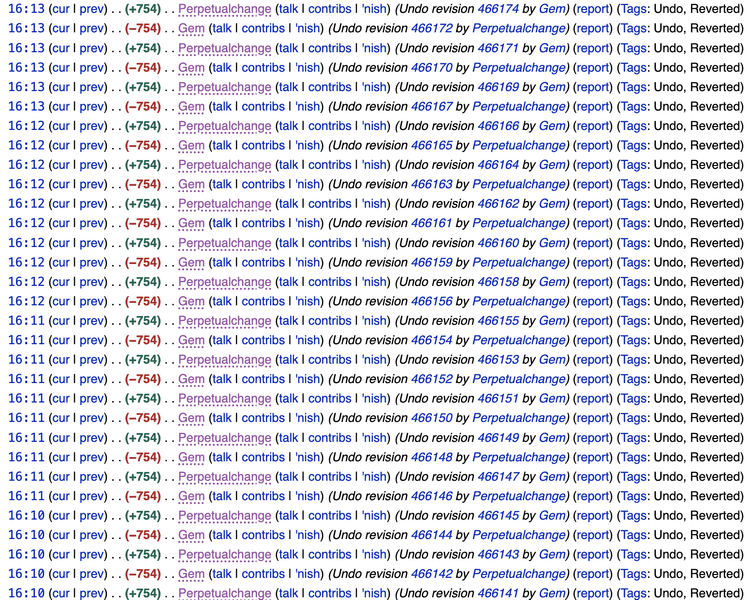Viewport: 754px width, 600px height.
Task: Click 'cur' in the undo 466160 row
Action: pyautogui.click(x=61, y=243)
